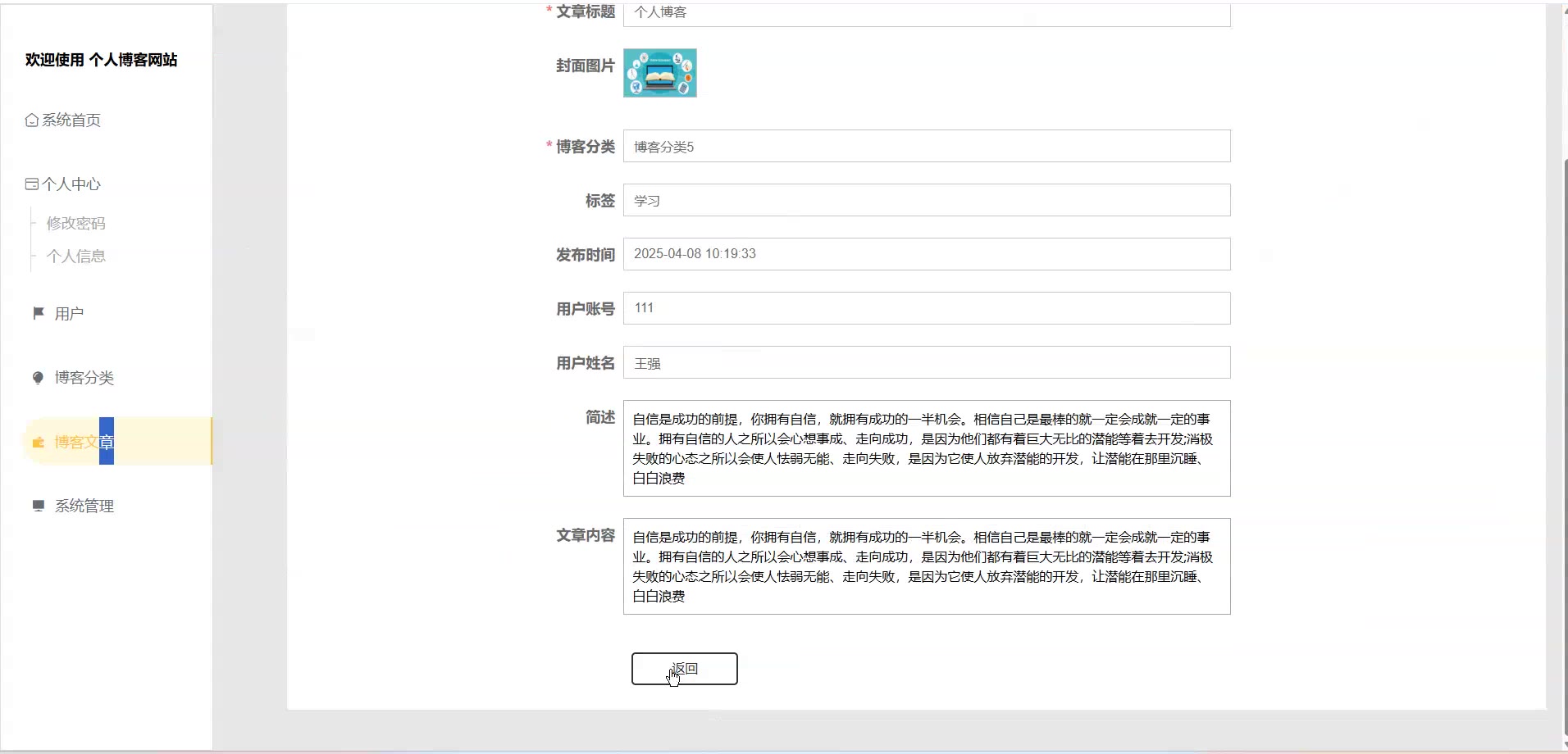
Task: Select 博客文章 in the sidebar
Action: pos(84,443)
